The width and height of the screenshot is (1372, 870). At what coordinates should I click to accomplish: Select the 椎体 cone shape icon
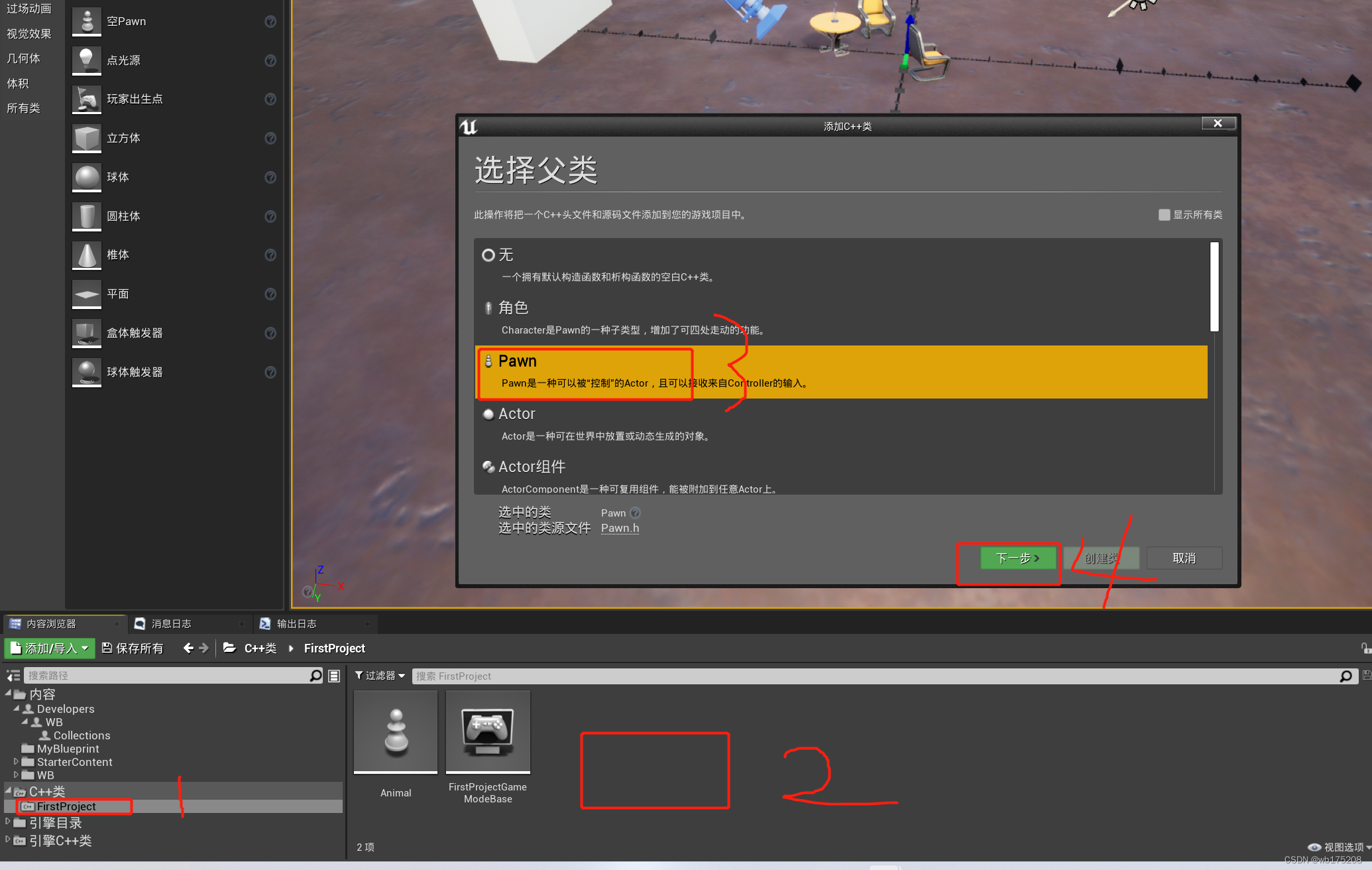click(x=86, y=255)
